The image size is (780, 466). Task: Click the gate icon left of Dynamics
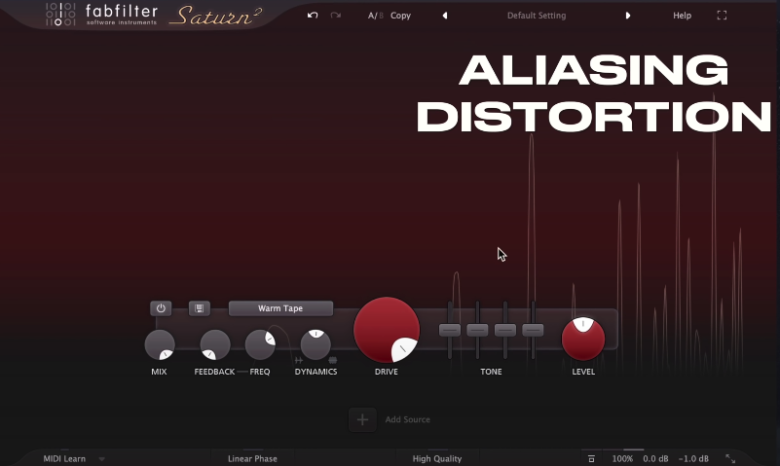click(x=298, y=360)
